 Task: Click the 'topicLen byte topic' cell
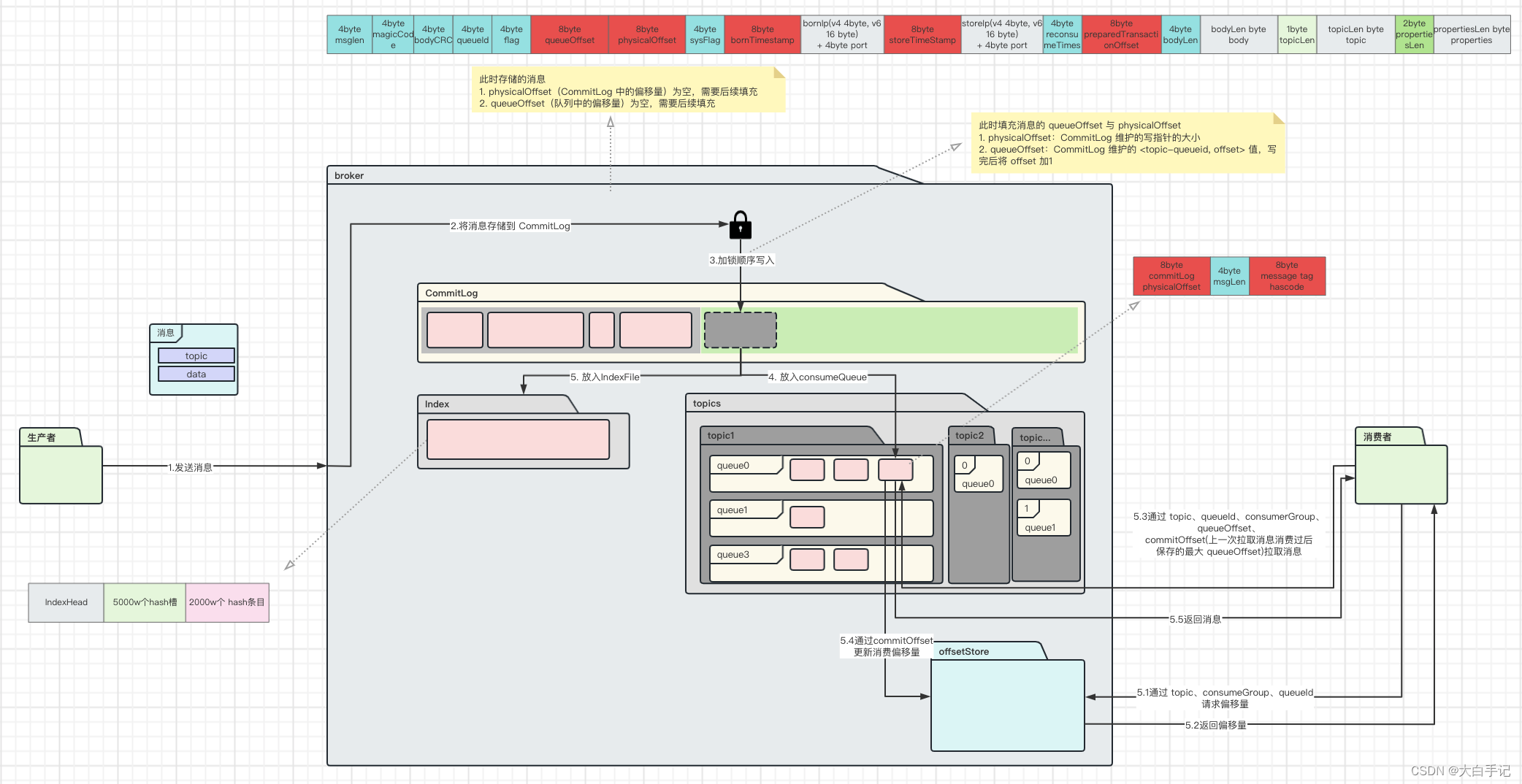[x=1355, y=34]
